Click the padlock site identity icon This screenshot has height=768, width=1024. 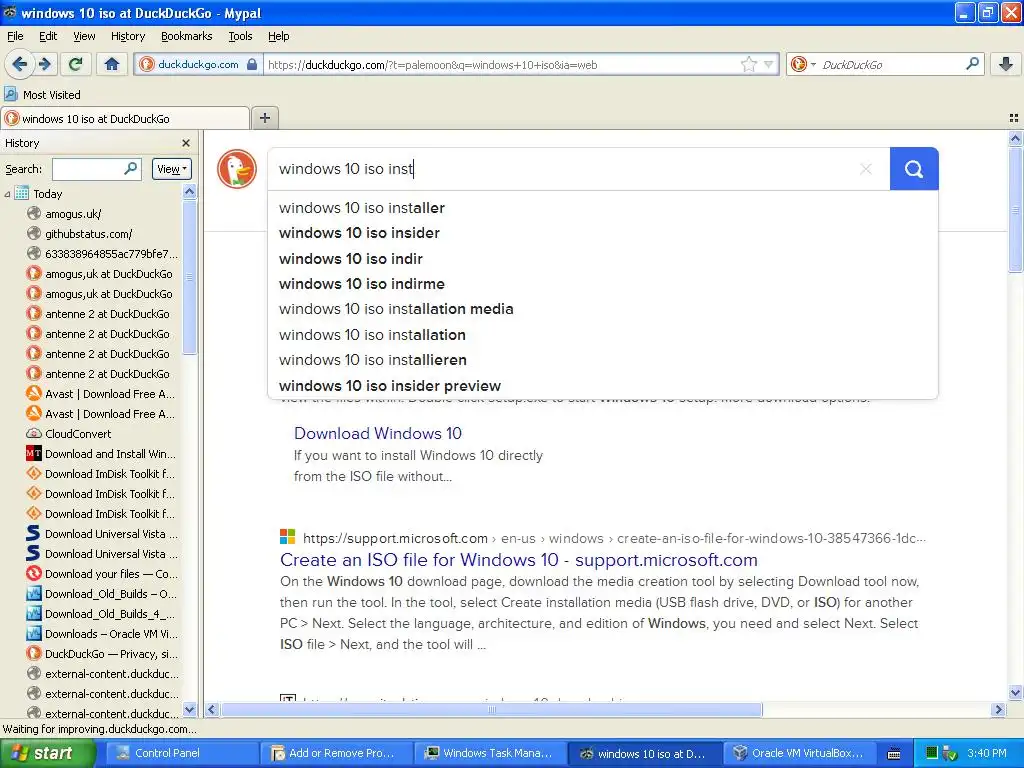coord(252,64)
